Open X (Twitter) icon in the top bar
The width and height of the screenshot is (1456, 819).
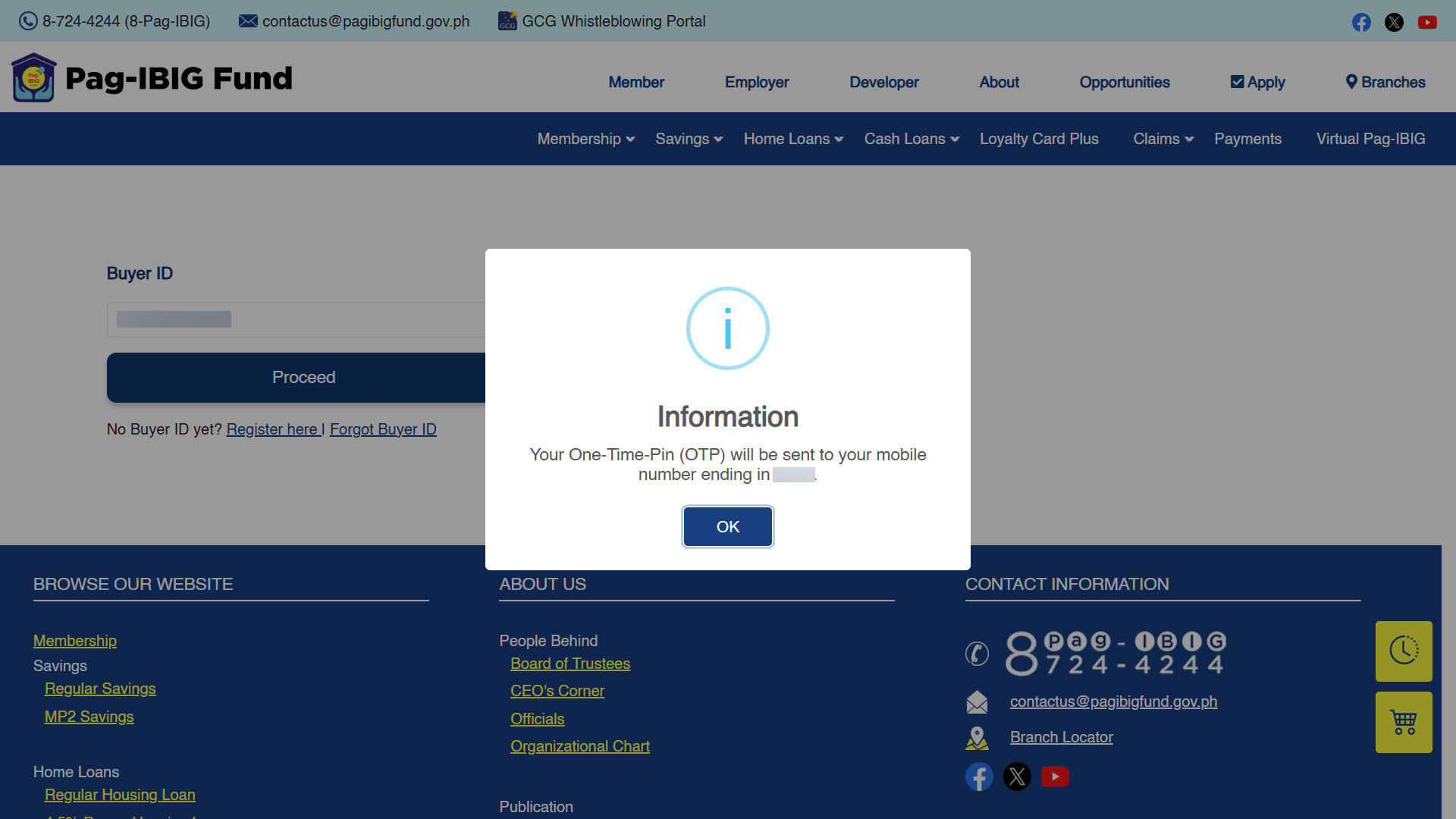(x=1394, y=22)
